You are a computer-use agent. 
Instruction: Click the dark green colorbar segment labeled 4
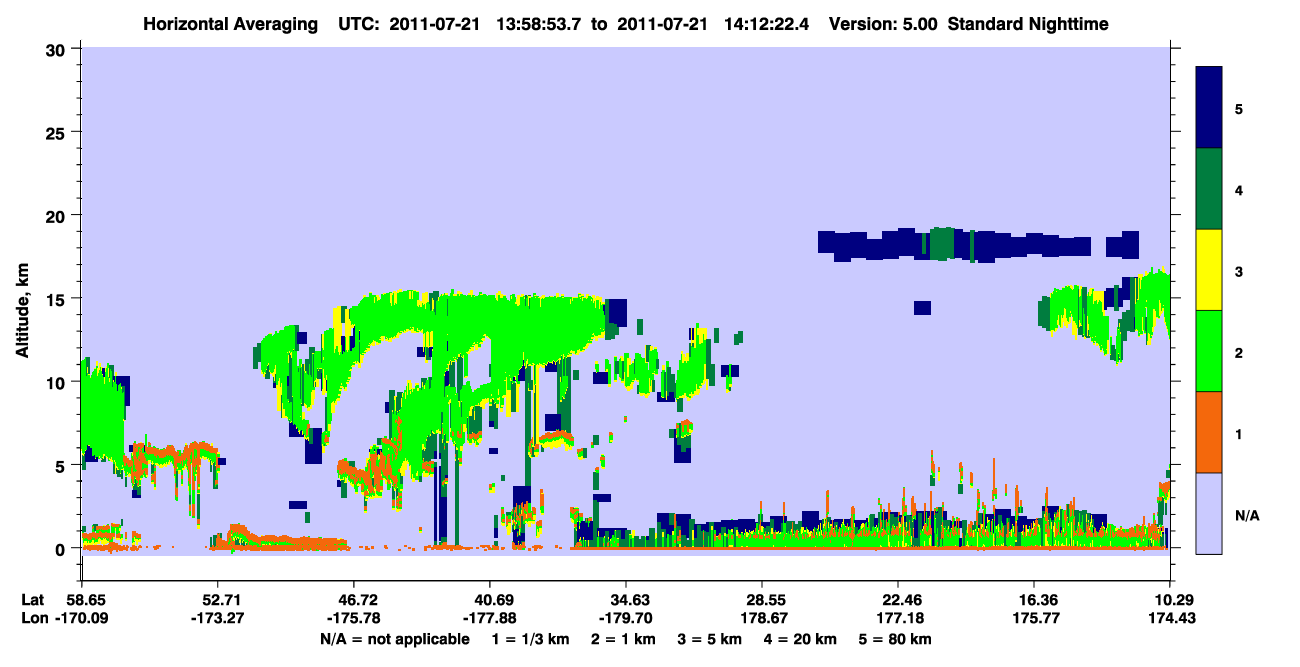(1209, 189)
